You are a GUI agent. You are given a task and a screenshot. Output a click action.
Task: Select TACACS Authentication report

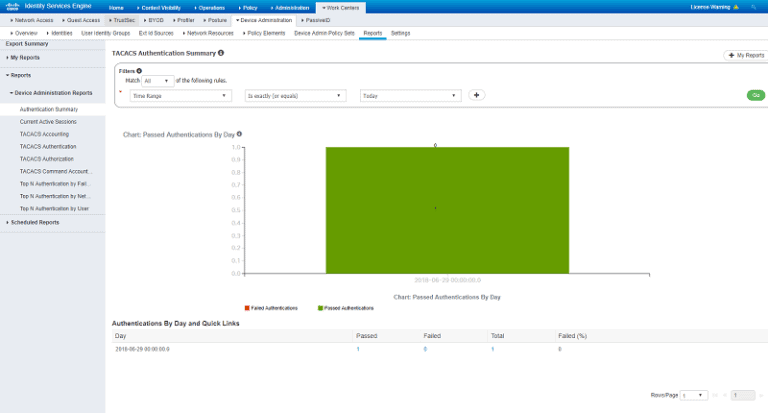[x=48, y=146]
